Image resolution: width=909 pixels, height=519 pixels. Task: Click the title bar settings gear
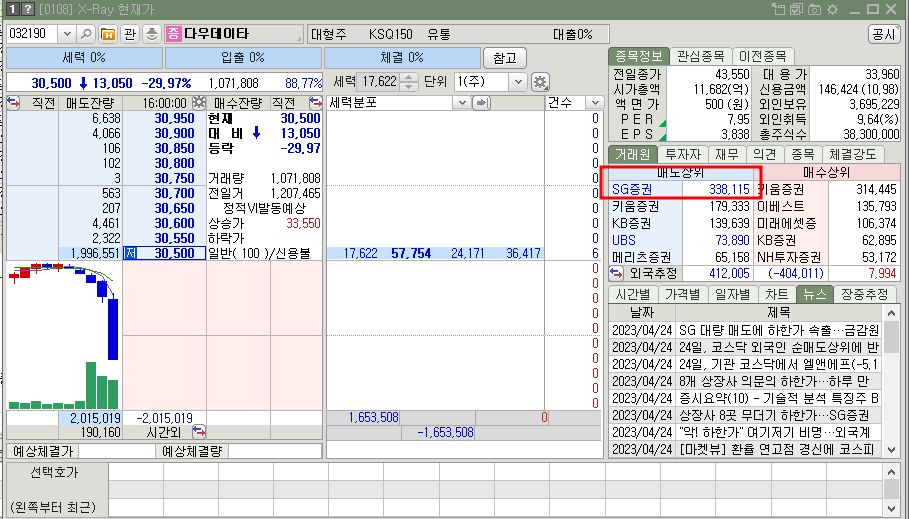click(x=832, y=9)
